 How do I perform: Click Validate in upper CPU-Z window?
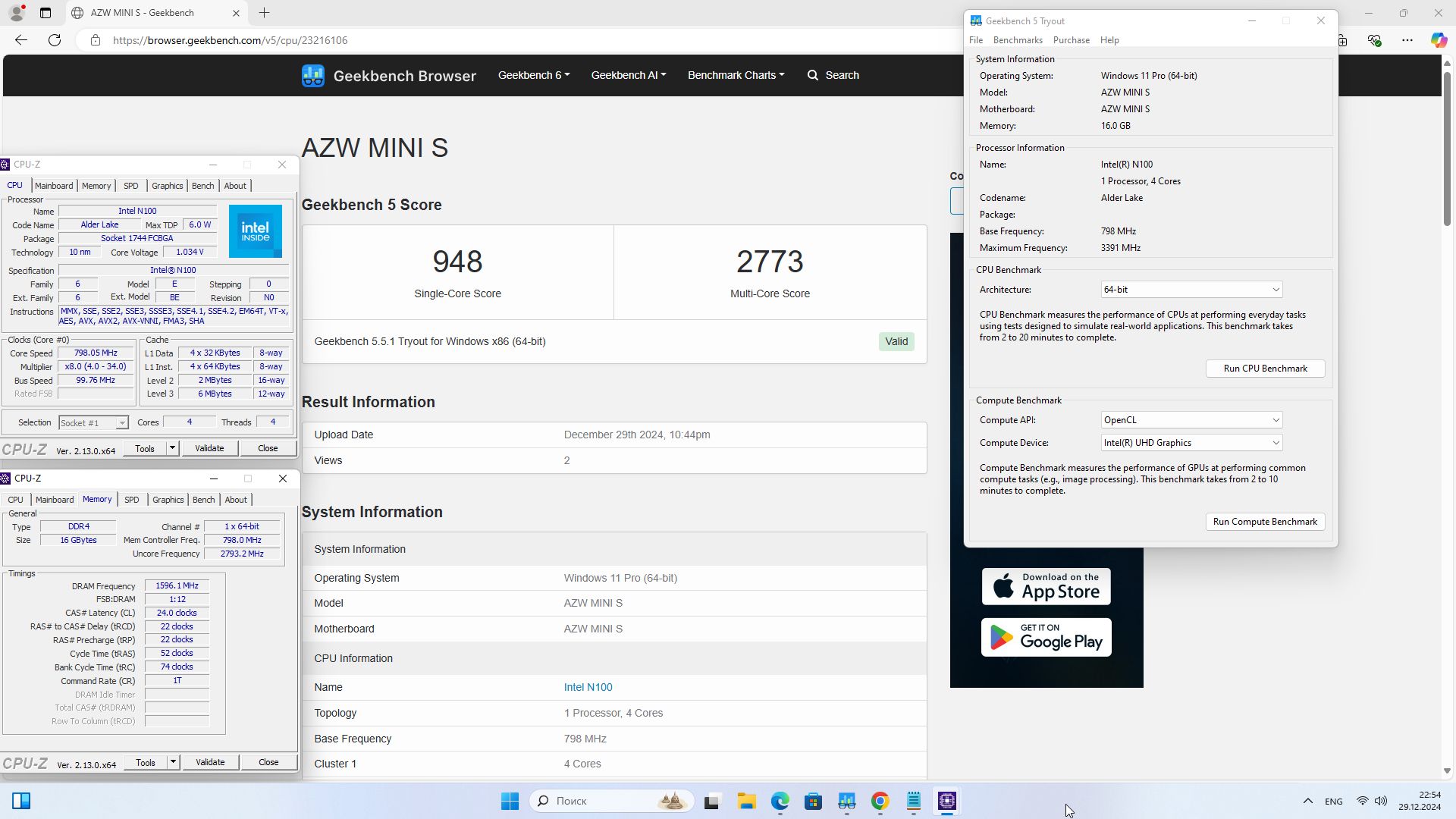[209, 448]
